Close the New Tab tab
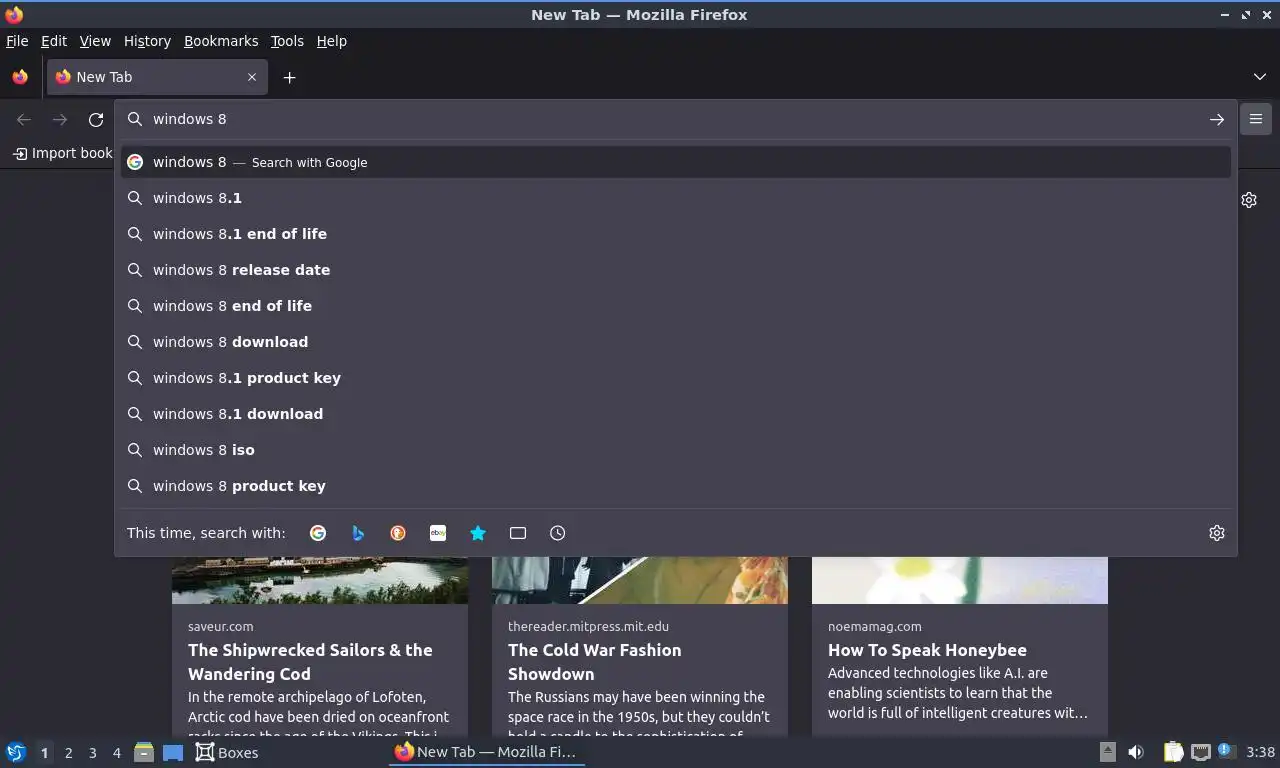1280x768 pixels. 252,77
